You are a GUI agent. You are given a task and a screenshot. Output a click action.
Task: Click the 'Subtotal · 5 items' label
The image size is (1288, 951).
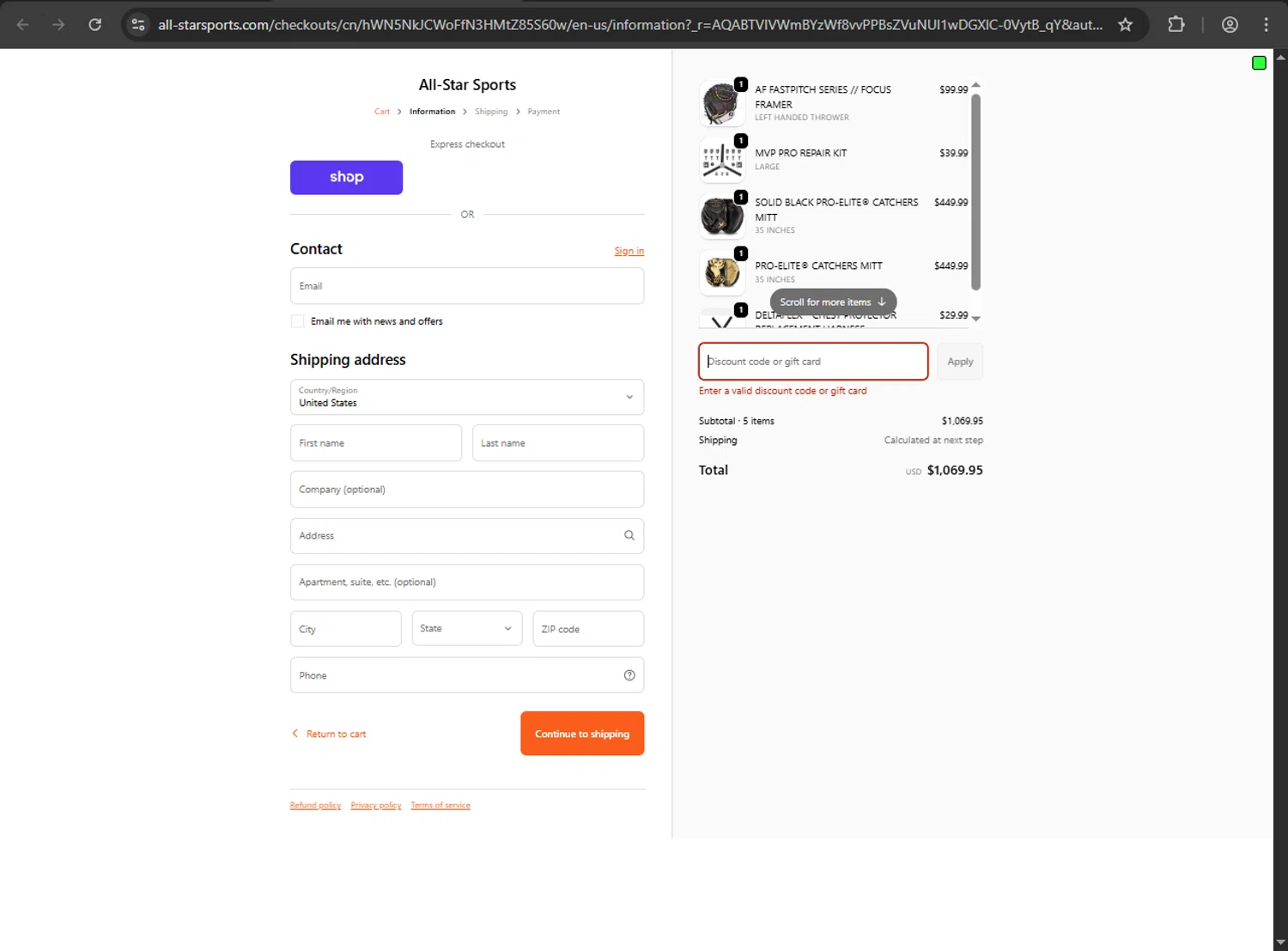[x=737, y=421]
